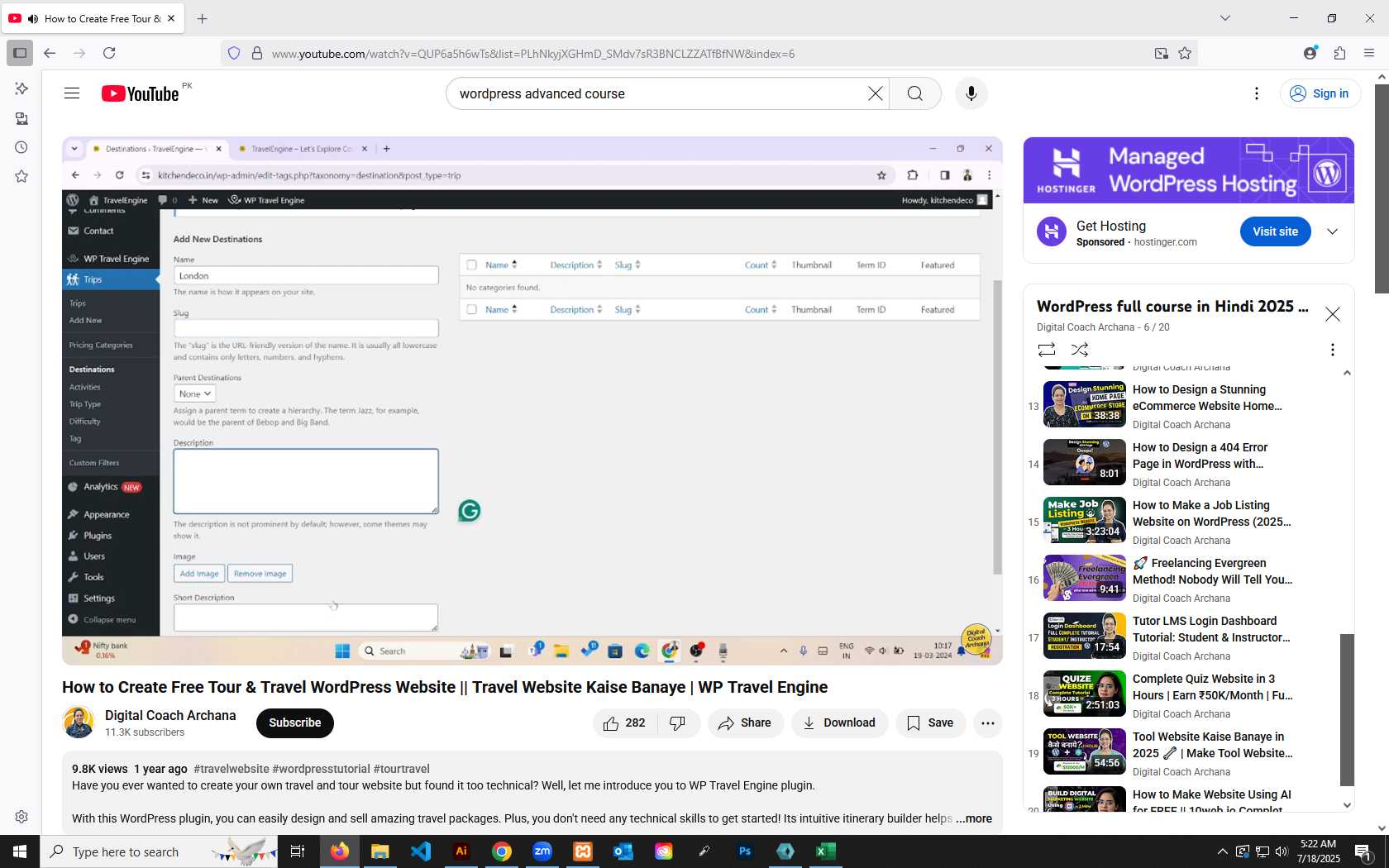The image size is (1389, 868).
Task: Clear the search query with the X icon
Action: click(x=876, y=93)
